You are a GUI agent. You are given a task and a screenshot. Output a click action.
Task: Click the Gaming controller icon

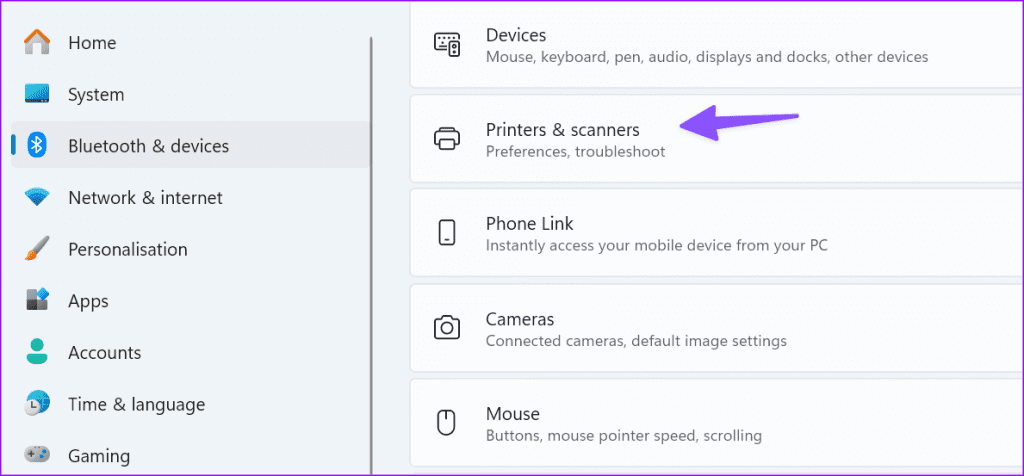37,456
